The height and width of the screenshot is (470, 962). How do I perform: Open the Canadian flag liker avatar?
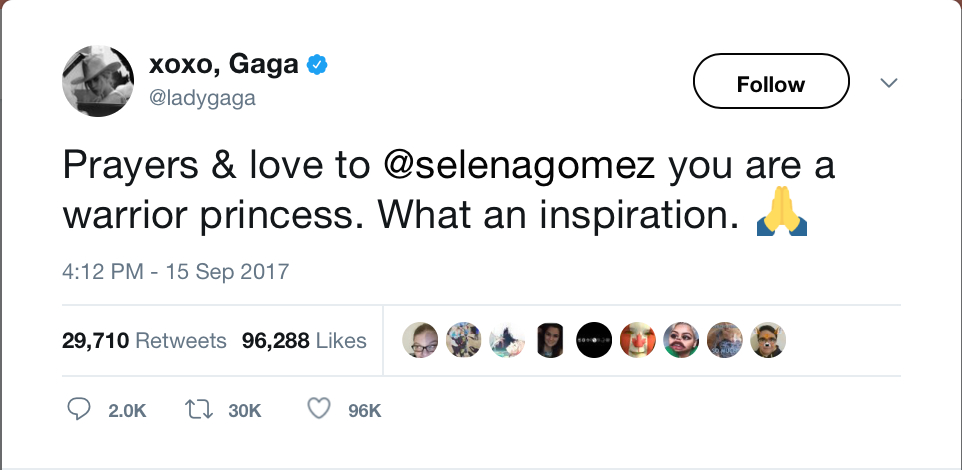click(638, 341)
